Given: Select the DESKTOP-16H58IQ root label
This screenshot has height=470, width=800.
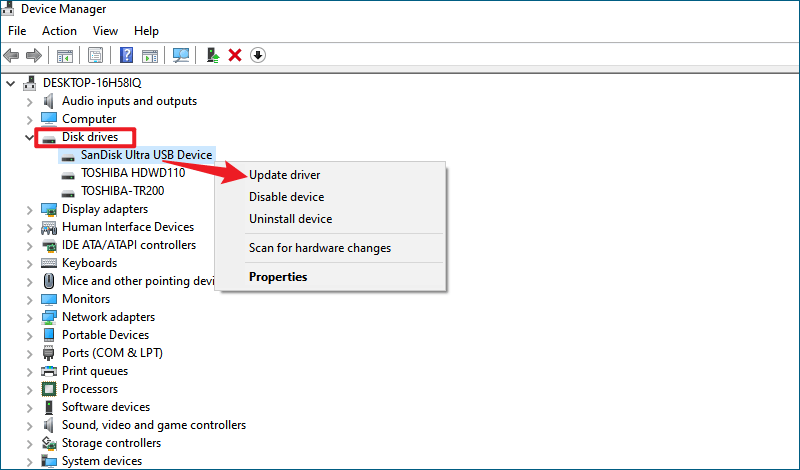Looking at the screenshot, I should tap(92, 83).
